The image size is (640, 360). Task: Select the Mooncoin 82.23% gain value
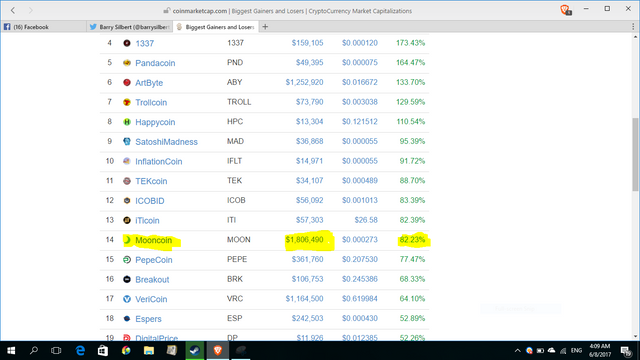[x=412, y=240]
